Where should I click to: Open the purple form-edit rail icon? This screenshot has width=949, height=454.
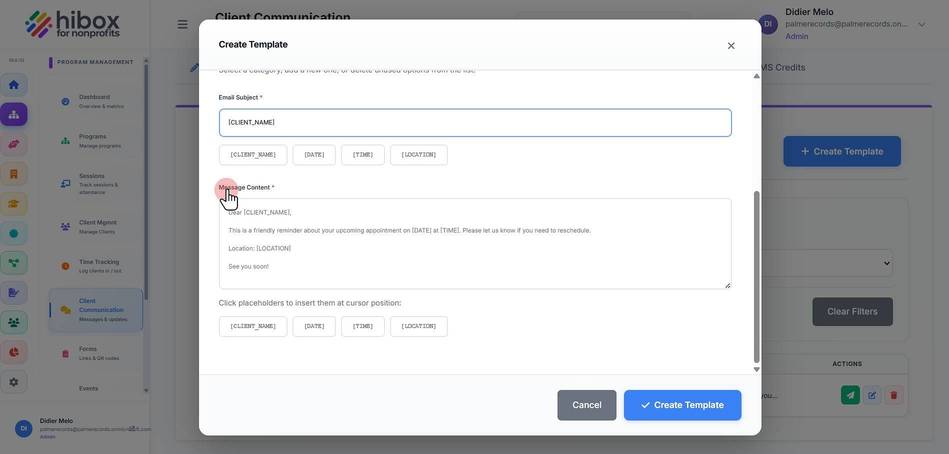[x=13, y=293]
